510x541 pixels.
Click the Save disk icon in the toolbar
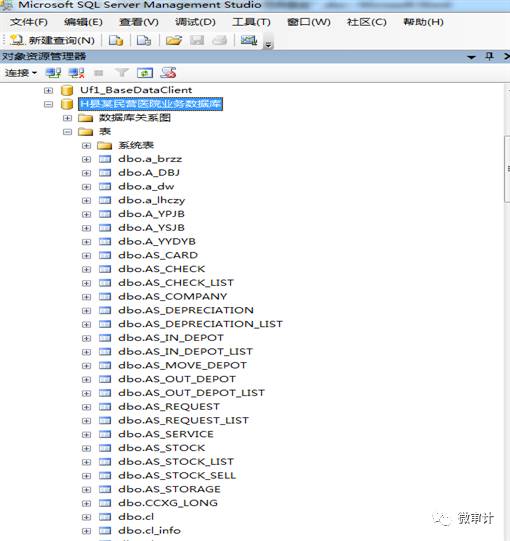197,40
